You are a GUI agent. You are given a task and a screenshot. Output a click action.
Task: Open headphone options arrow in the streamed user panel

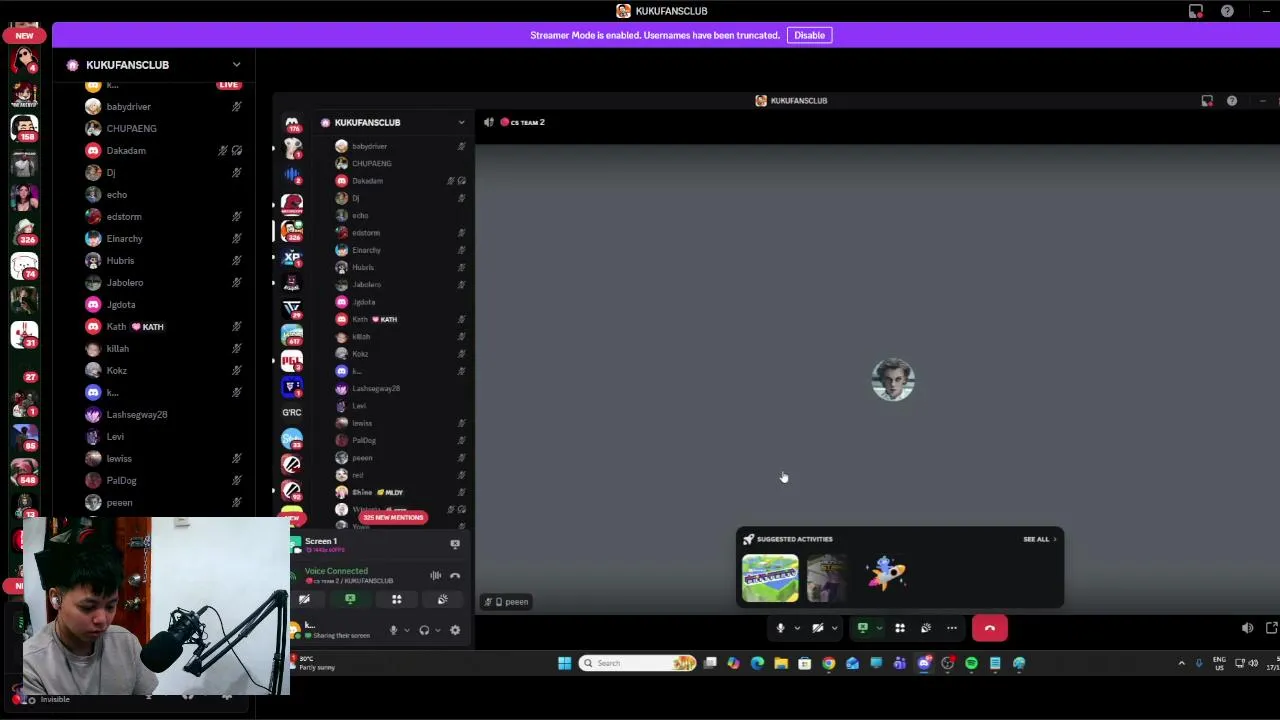[438, 630]
